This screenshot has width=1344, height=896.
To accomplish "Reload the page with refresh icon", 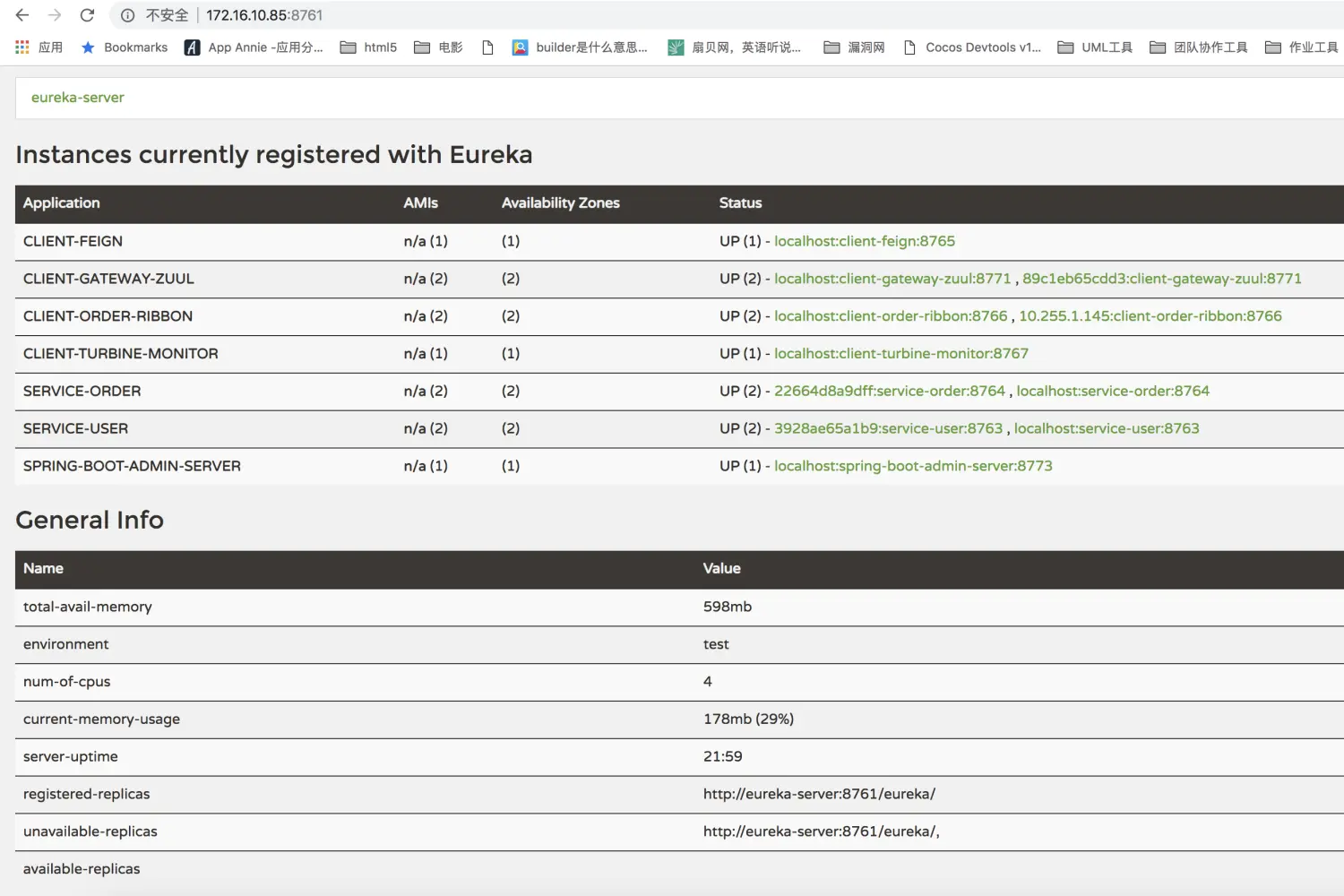I will coord(87,15).
